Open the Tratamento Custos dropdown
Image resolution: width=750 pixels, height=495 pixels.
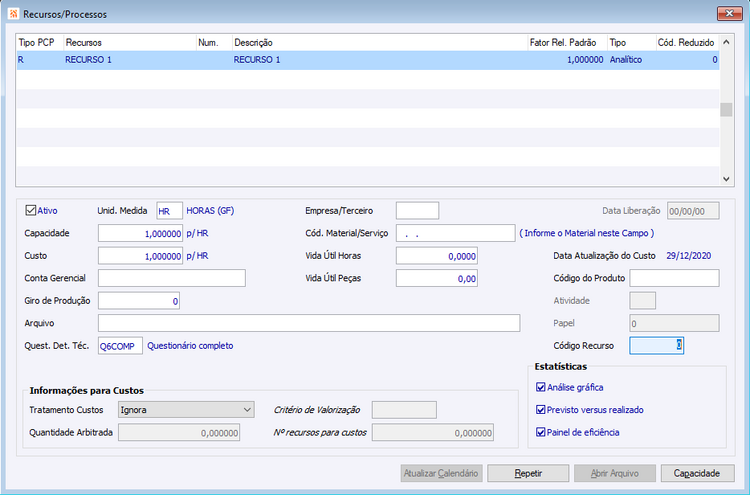(186, 410)
